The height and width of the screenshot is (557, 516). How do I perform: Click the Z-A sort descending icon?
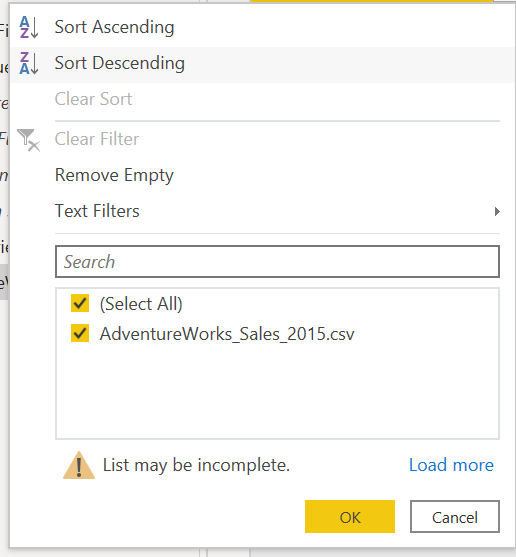pos(29,63)
